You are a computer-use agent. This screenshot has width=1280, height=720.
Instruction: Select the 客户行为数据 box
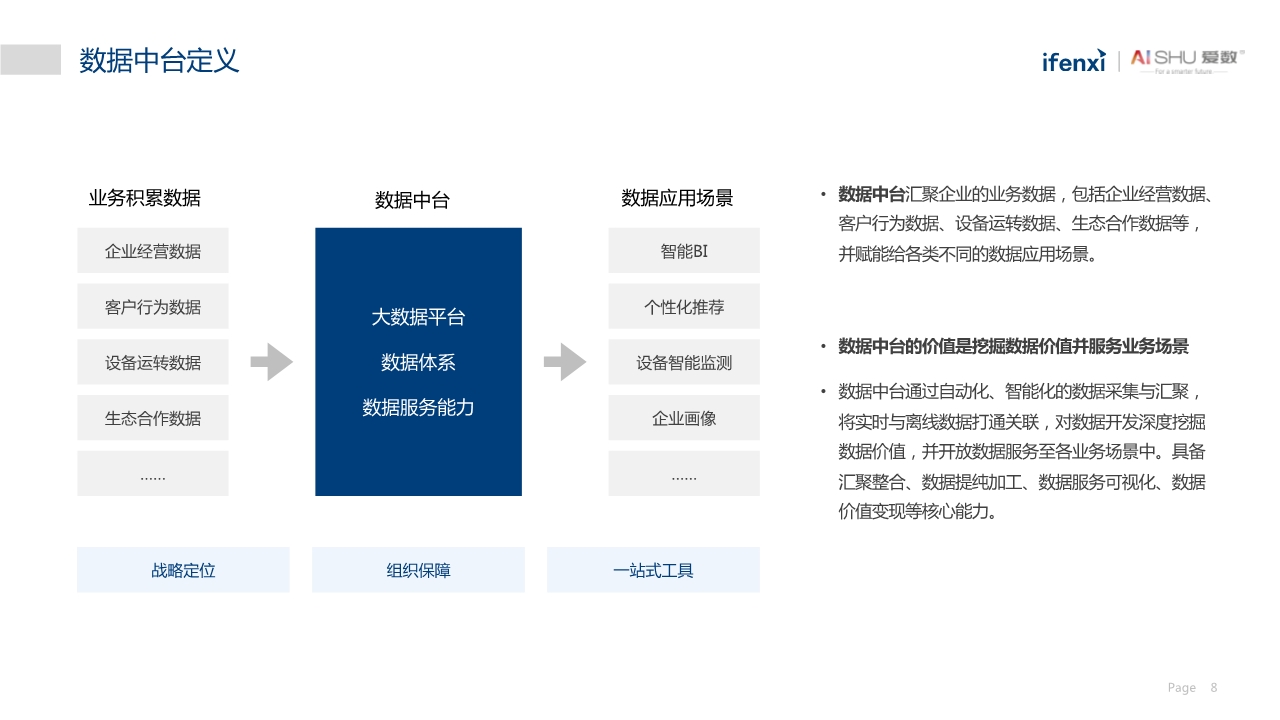[x=153, y=306]
